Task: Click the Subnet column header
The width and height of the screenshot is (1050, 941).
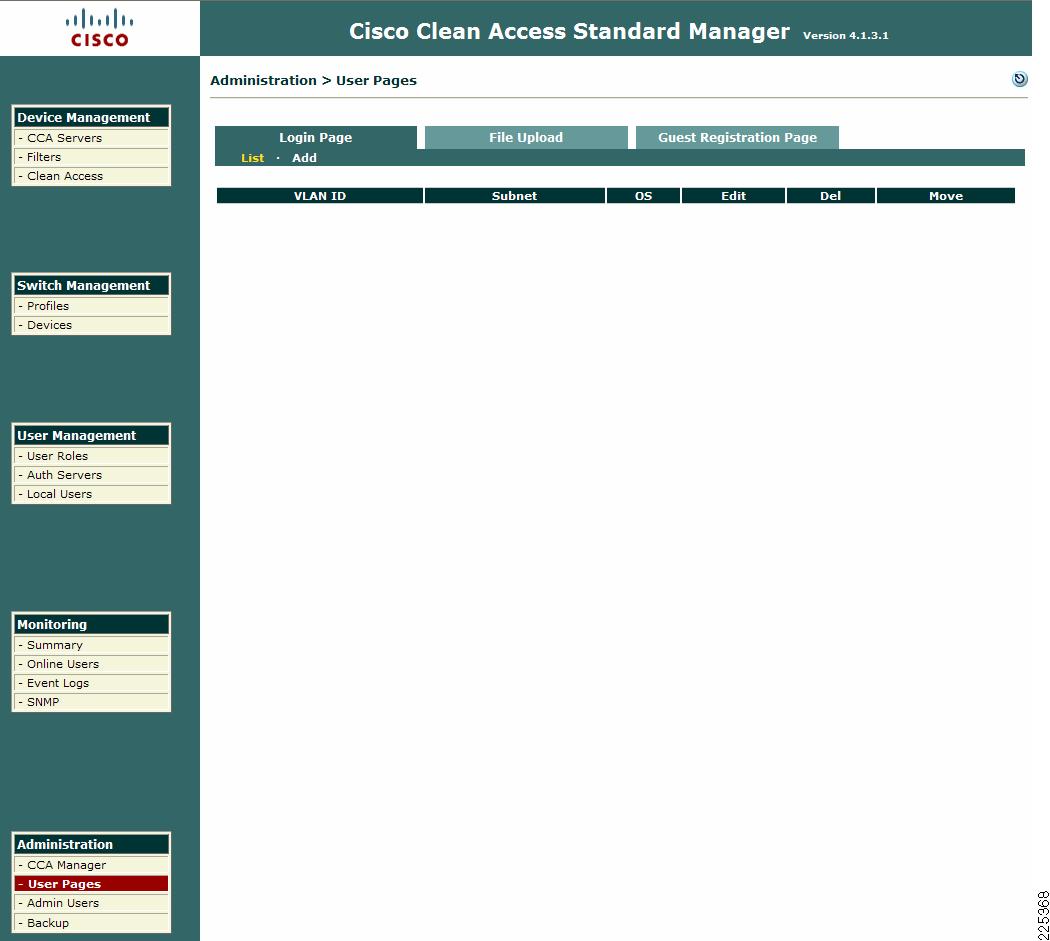Action: [x=514, y=196]
